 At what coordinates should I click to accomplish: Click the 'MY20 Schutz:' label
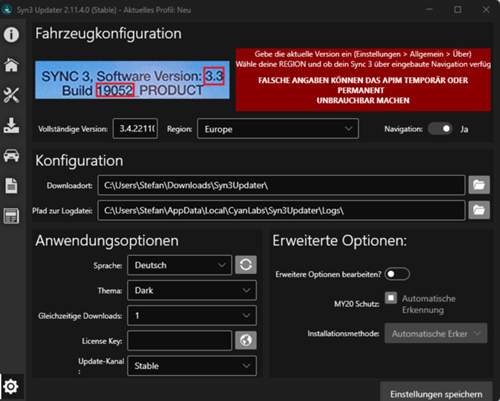(x=357, y=304)
